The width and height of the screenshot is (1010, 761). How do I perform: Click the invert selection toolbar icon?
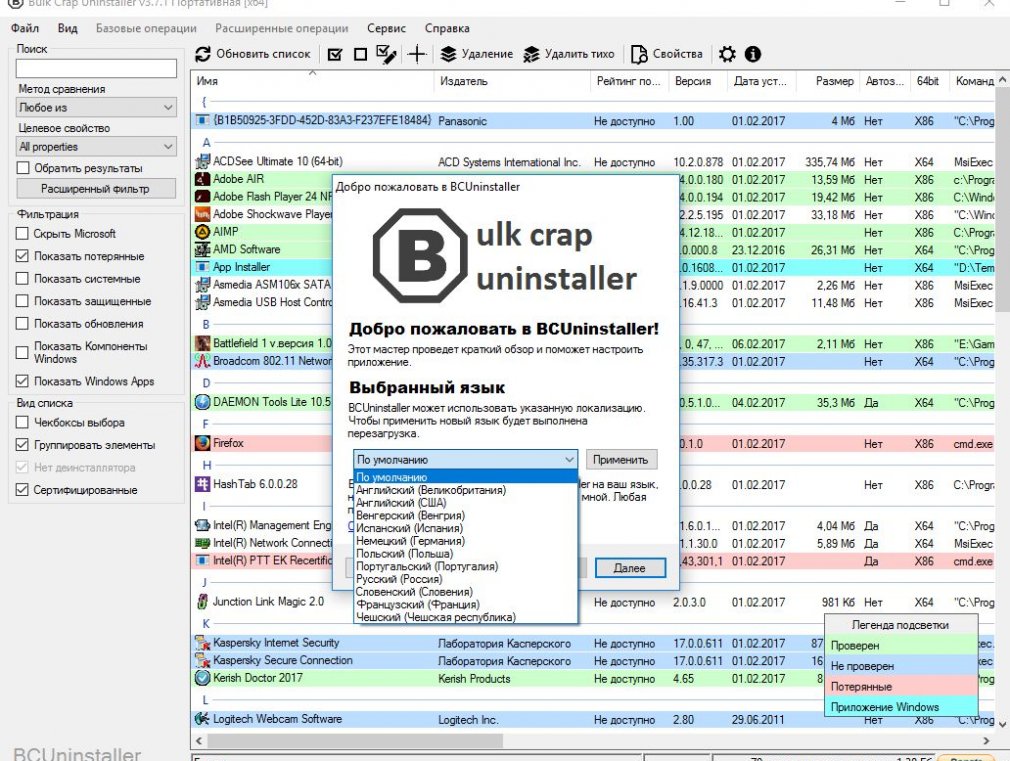pyautogui.click(x=386, y=54)
